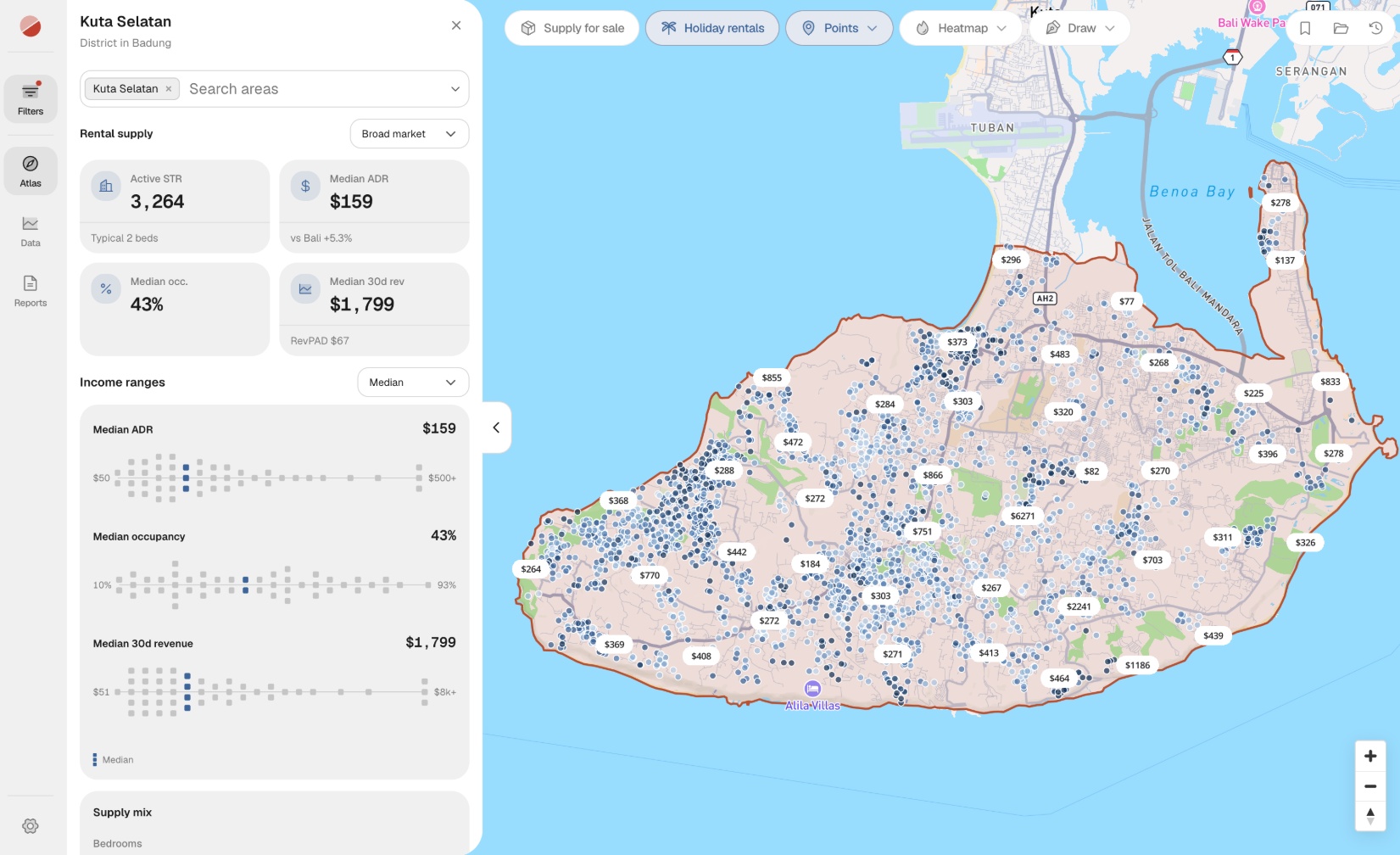Click the Median 30d rev card
The width and height of the screenshot is (1400, 855).
click(374, 309)
